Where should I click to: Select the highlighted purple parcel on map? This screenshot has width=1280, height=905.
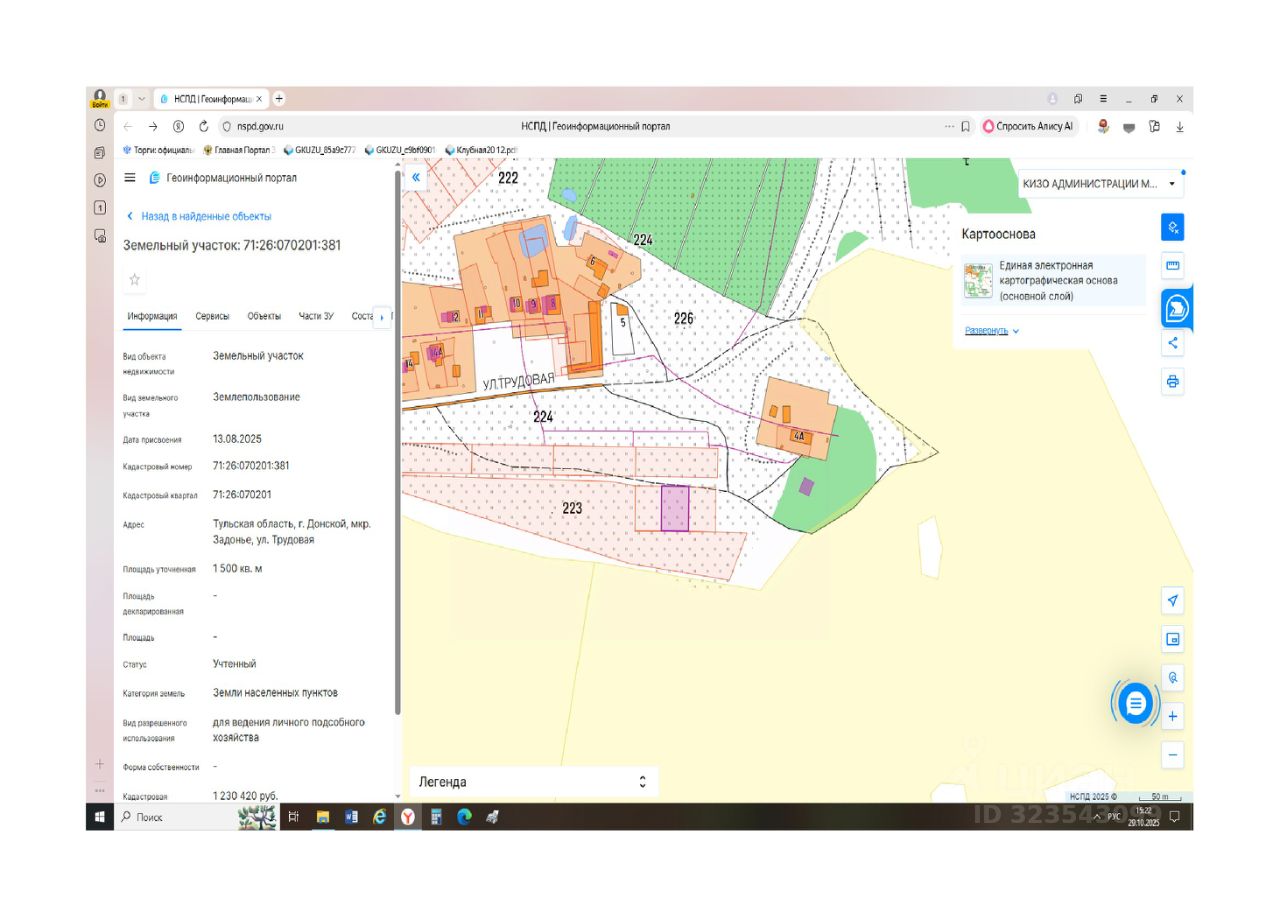[x=676, y=508]
